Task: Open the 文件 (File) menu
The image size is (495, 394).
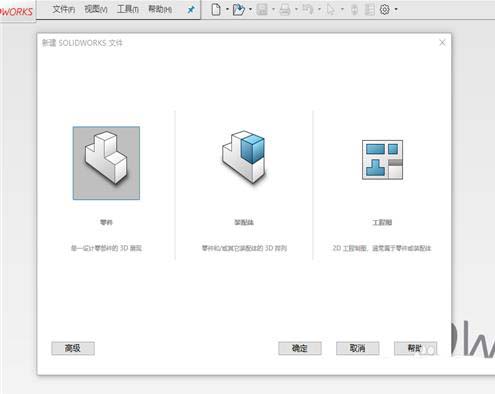Action: click(x=63, y=9)
